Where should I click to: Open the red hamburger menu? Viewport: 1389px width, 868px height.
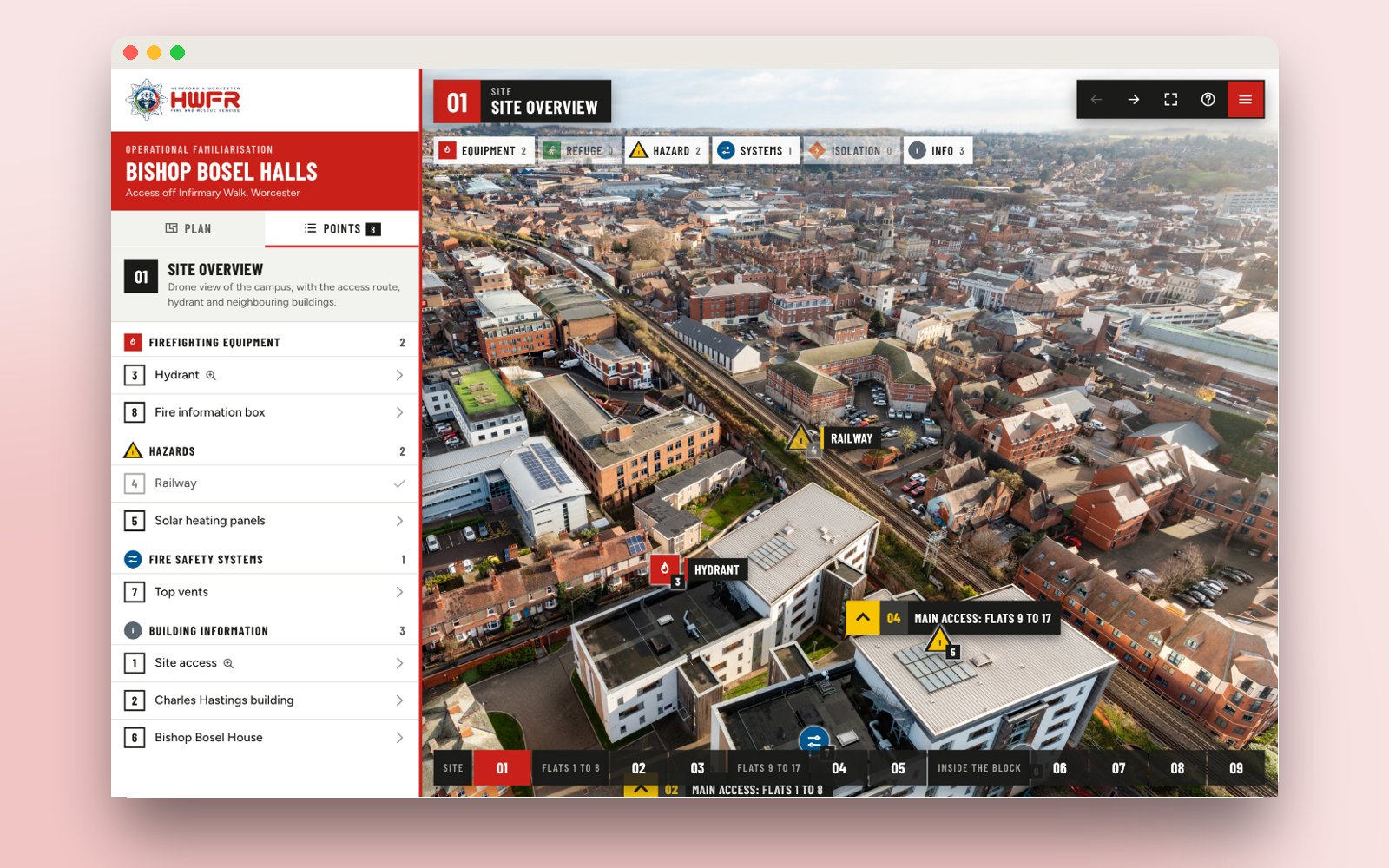coord(1245,100)
